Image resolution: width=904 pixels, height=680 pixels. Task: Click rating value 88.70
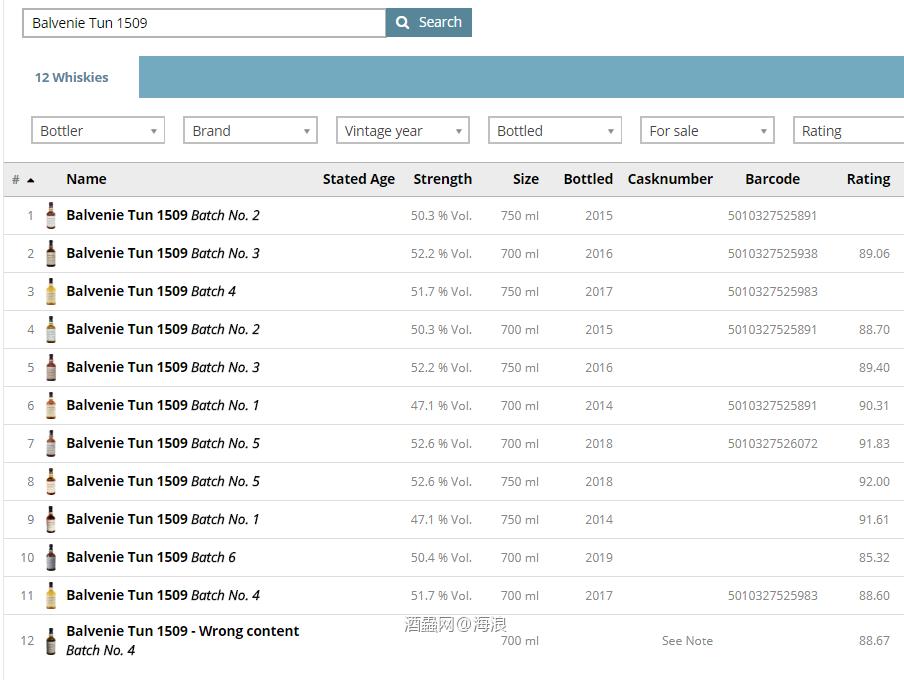tap(874, 330)
